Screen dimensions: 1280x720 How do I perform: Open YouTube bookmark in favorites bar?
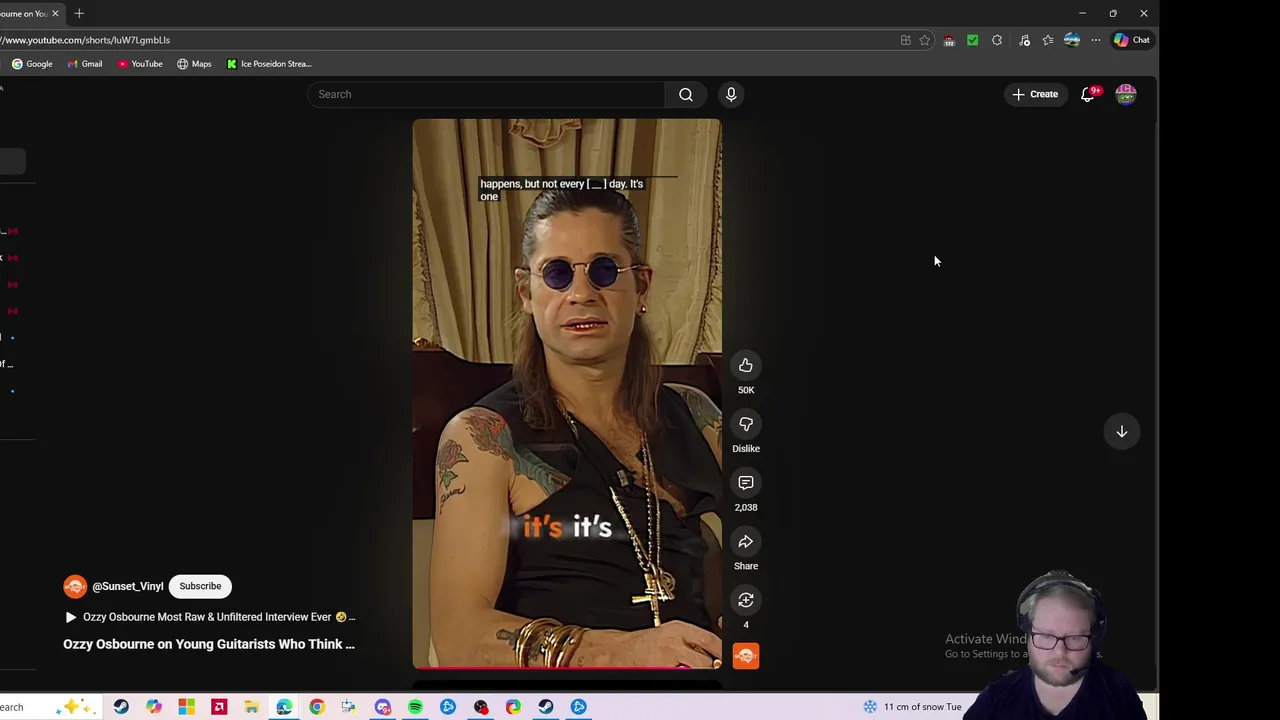(x=140, y=64)
